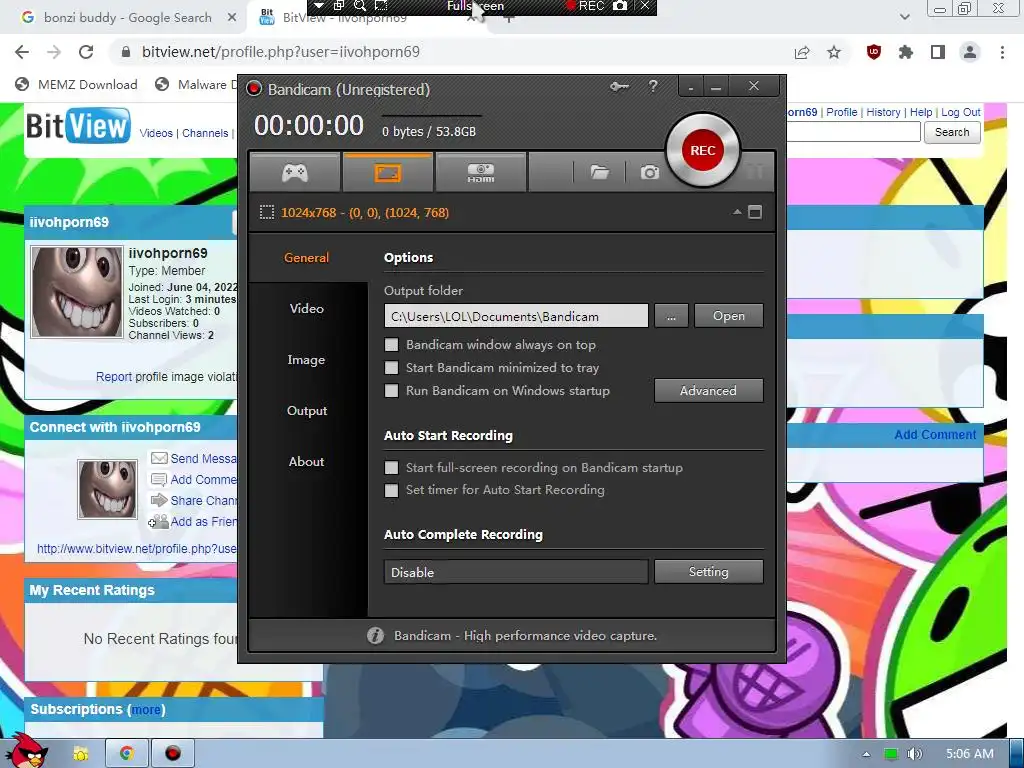Click magnifier icon in top overlay bar
Screen dimensions: 1024x768
click(360, 6)
